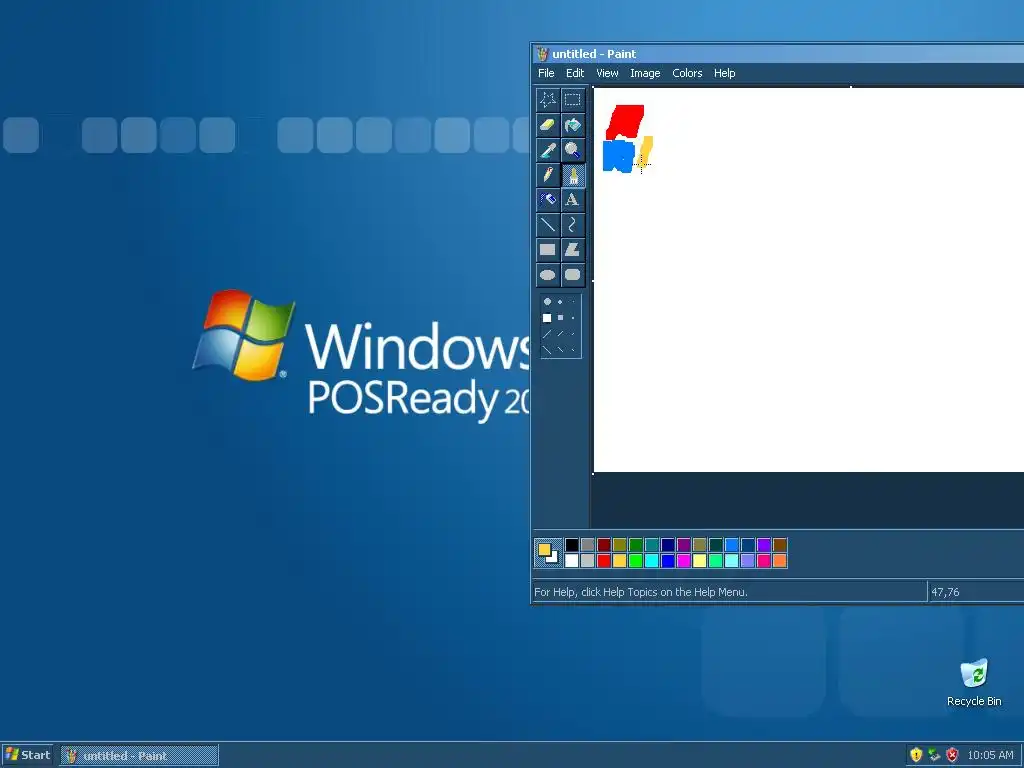This screenshot has height=768, width=1024.
Task: Select the rectangular Select tool
Action: (x=572, y=100)
